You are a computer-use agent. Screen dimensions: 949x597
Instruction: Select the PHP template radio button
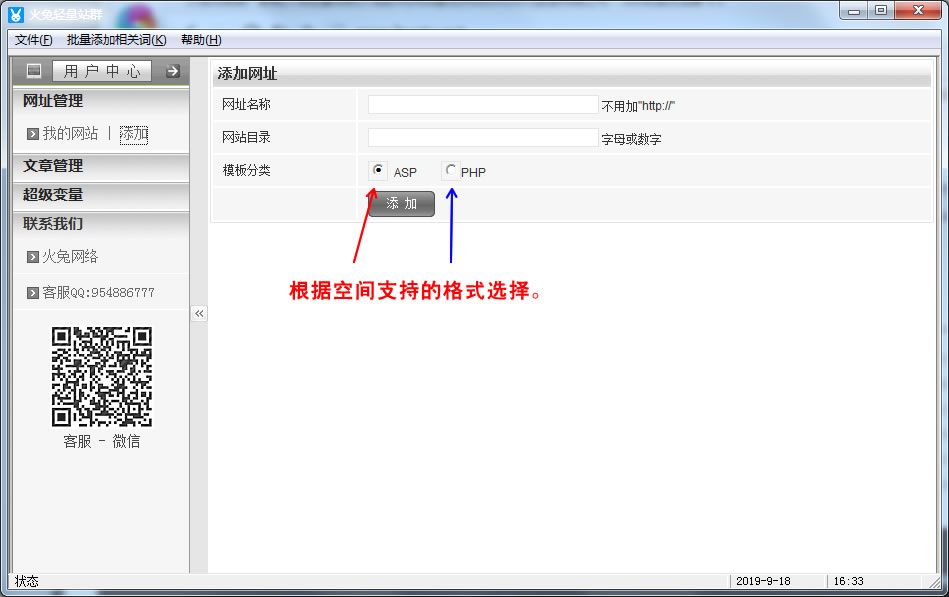pos(451,171)
